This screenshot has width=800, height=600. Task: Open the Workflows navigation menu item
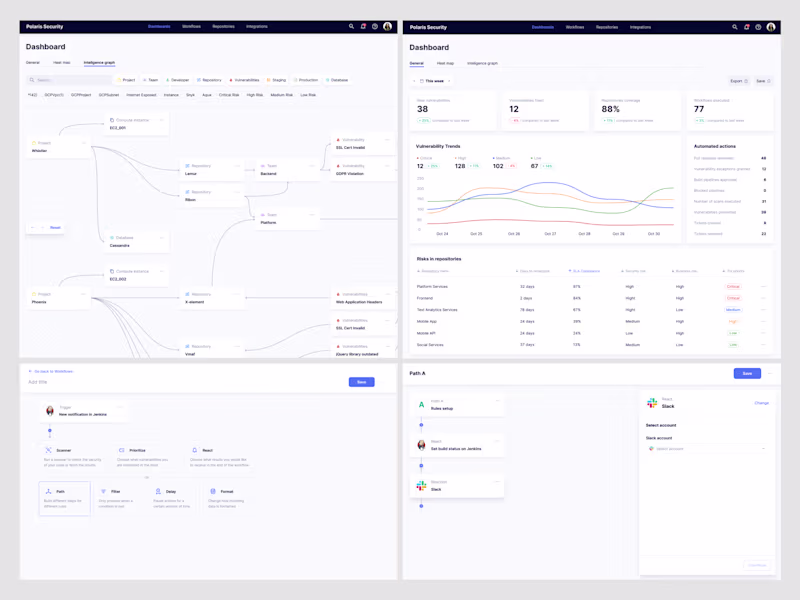click(191, 27)
